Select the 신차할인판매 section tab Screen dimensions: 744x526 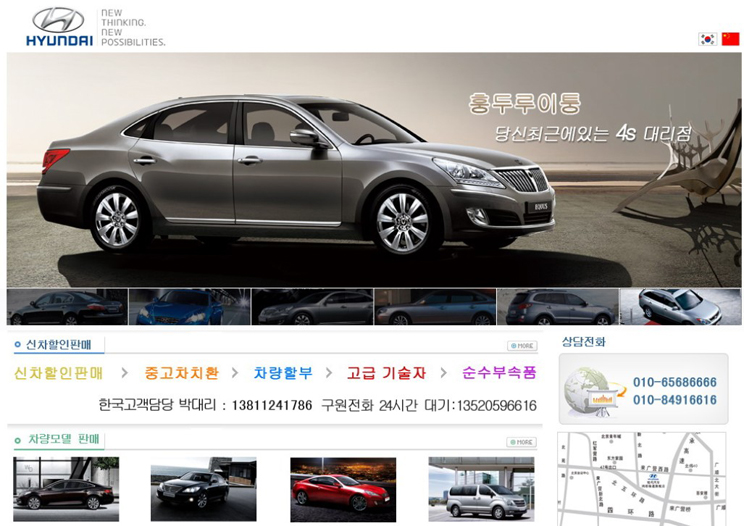click(x=58, y=345)
